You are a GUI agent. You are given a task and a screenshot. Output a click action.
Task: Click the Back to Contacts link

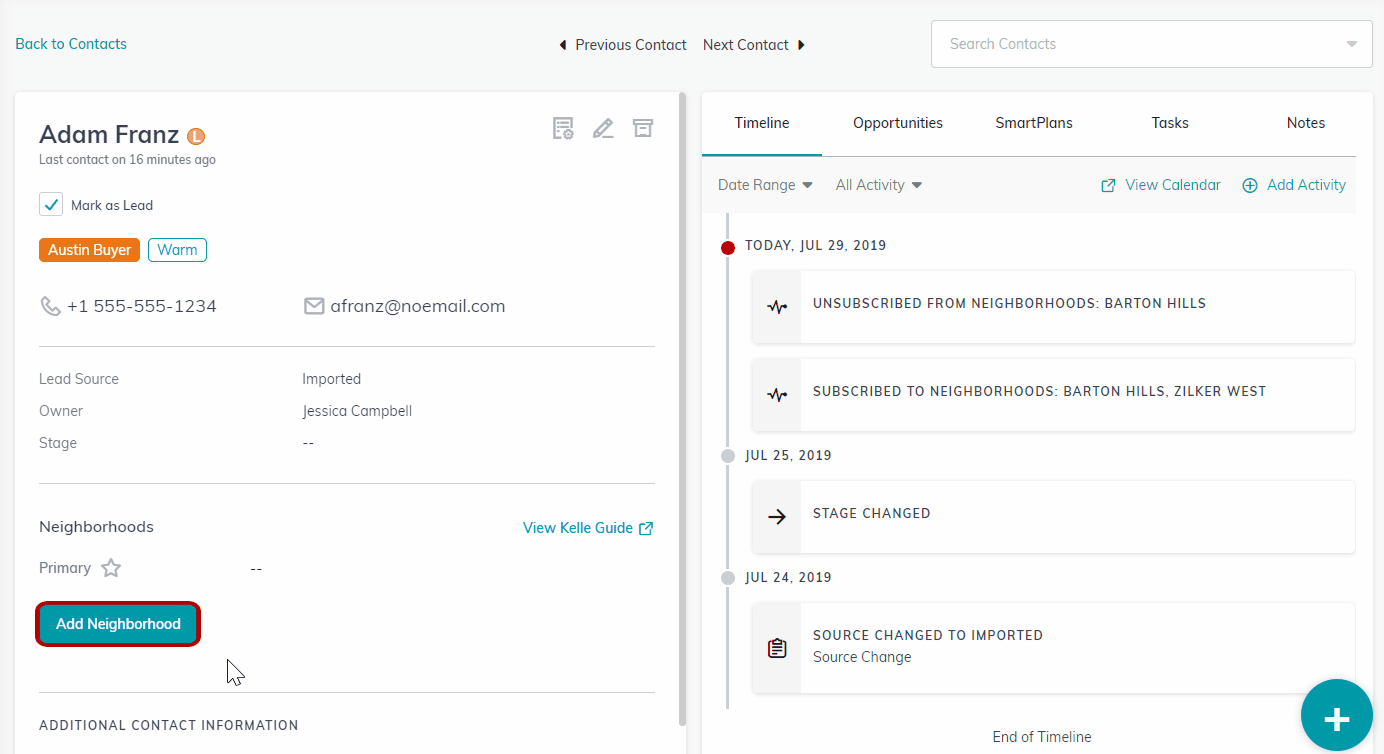[71, 44]
